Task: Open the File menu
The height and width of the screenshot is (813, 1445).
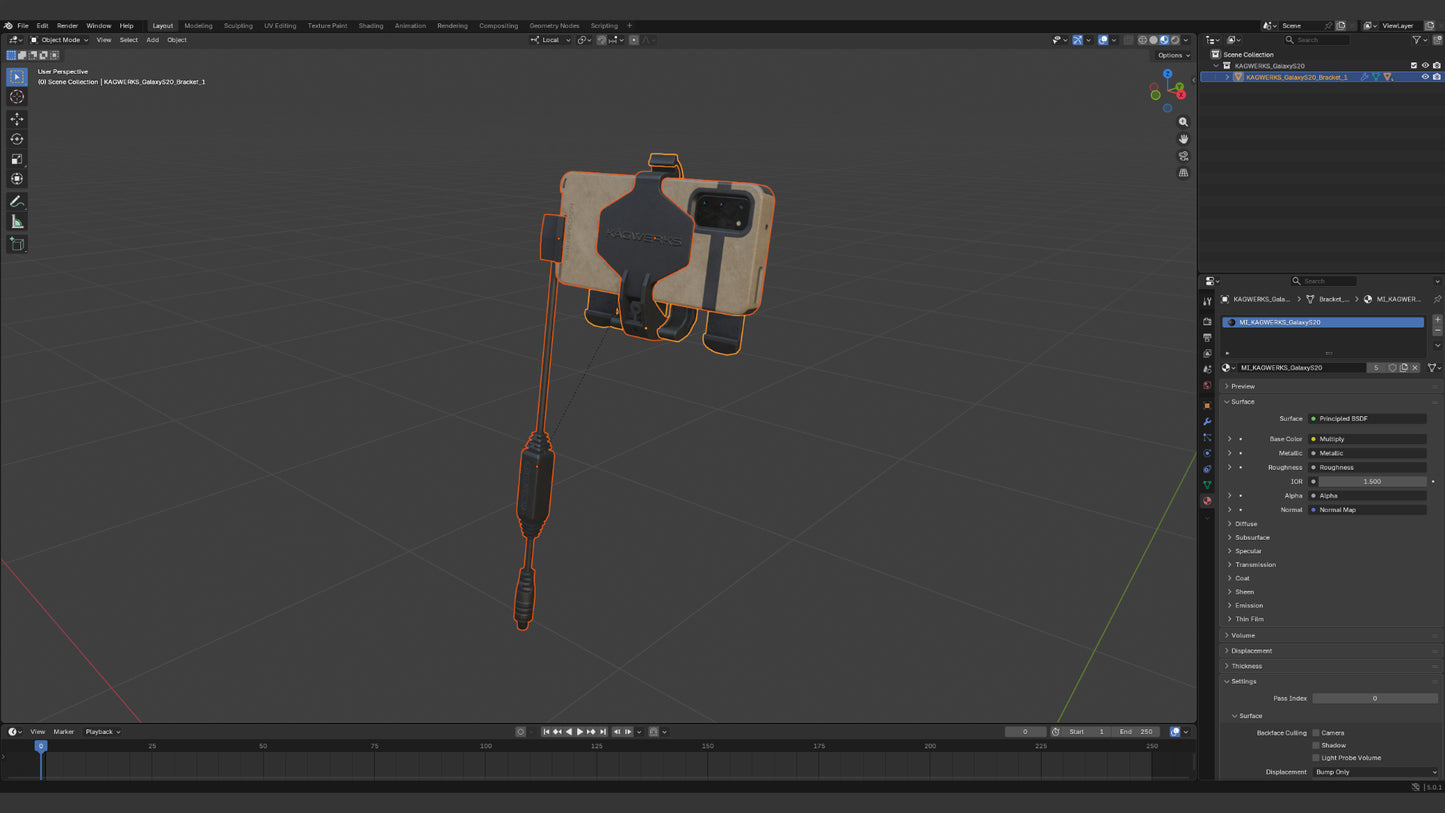Action: point(23,26)
